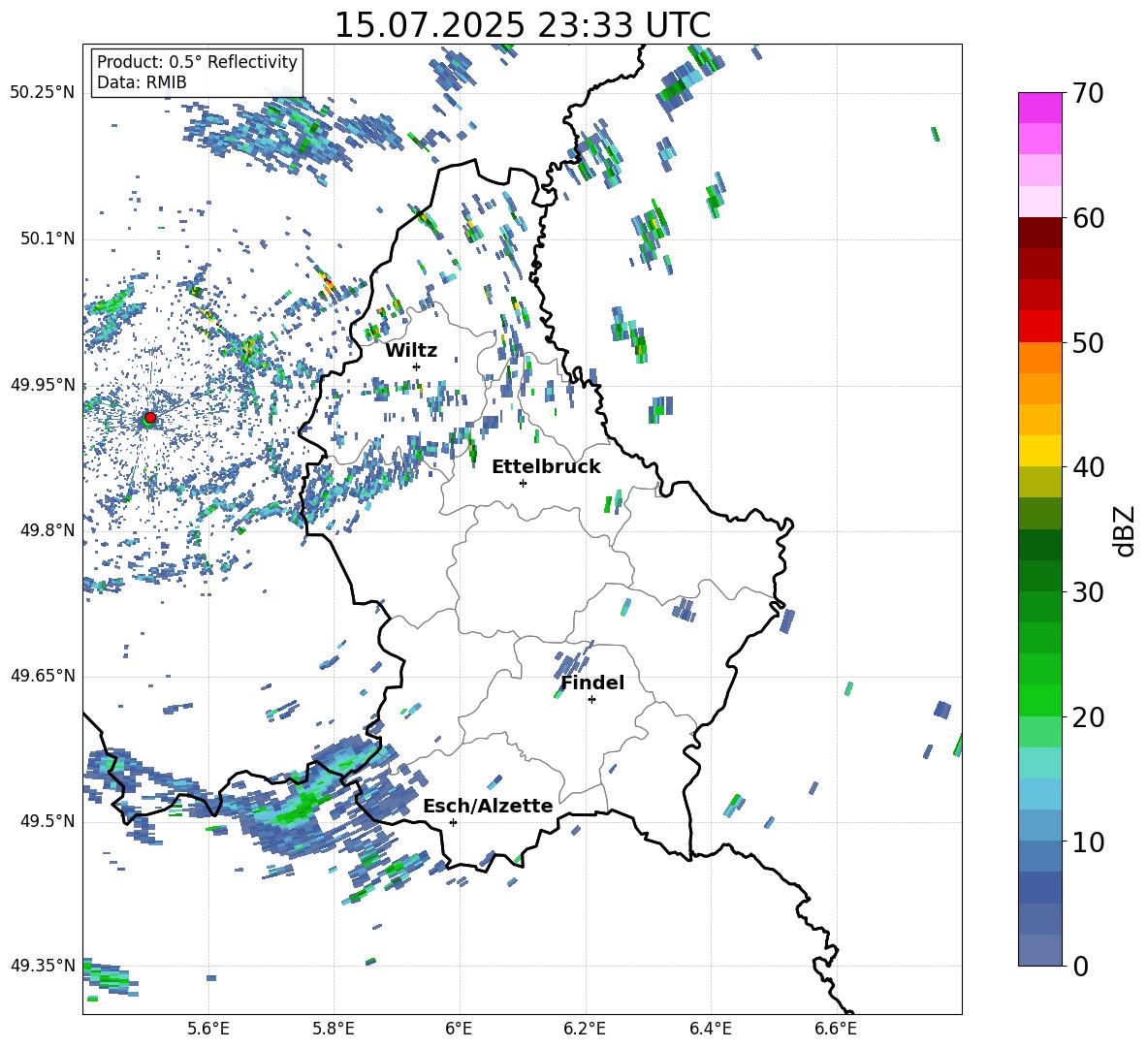Select the Wiltz city label
The width and height of the screenshot is (1148, 1048).
coord(411,351)
